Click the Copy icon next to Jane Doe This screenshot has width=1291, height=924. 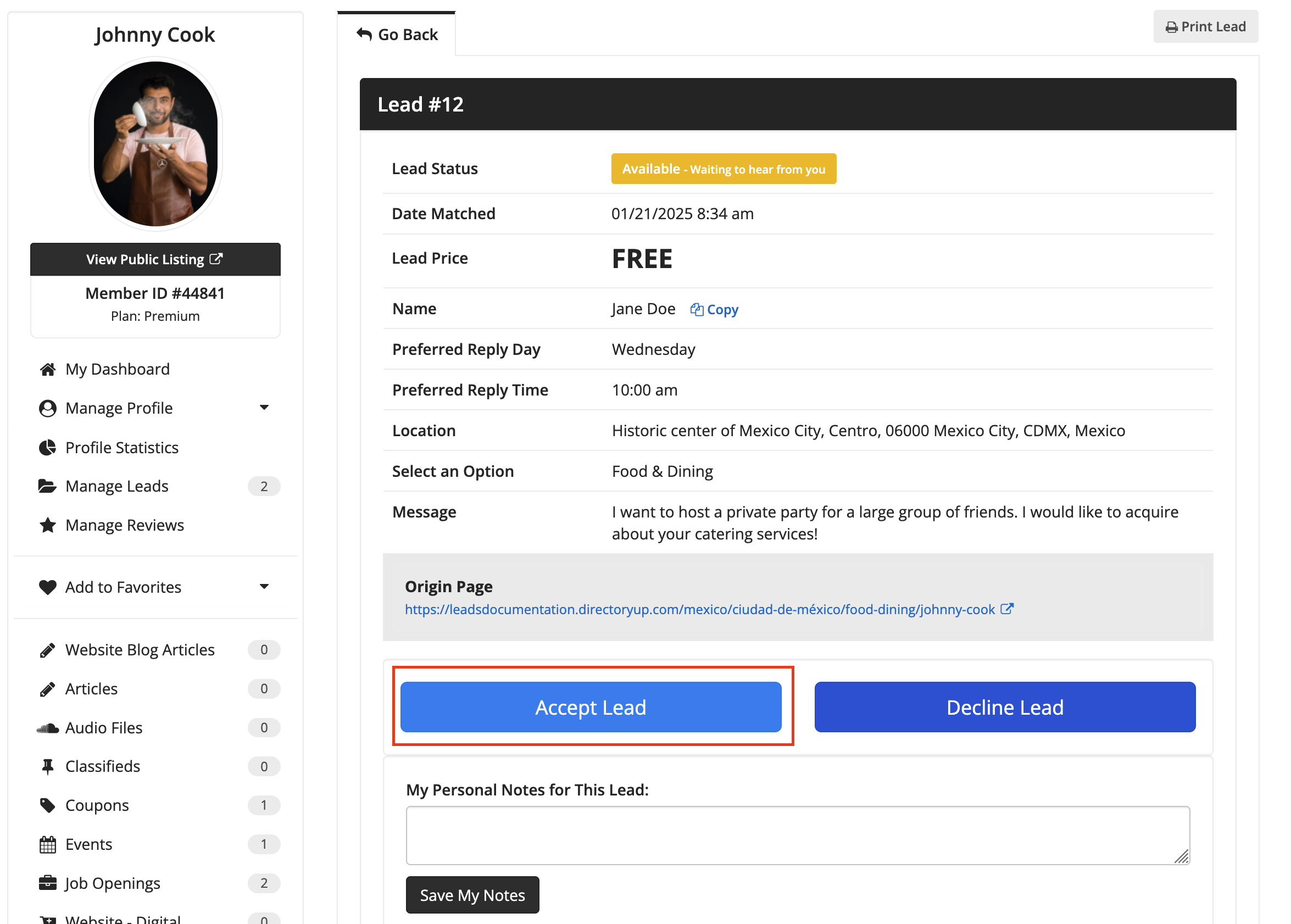697,309
